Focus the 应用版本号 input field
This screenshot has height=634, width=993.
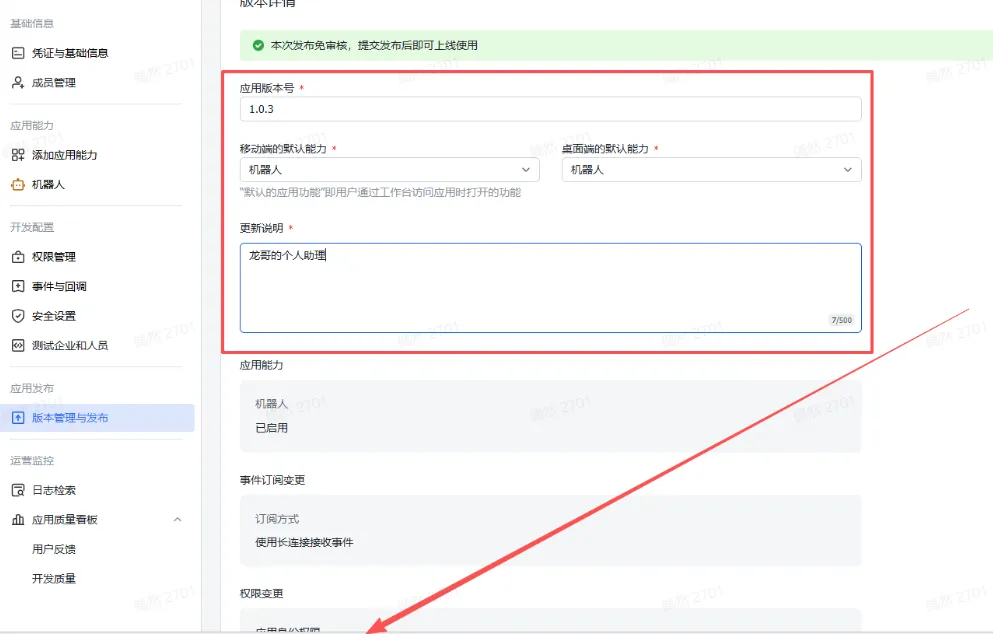coord(550,109)
